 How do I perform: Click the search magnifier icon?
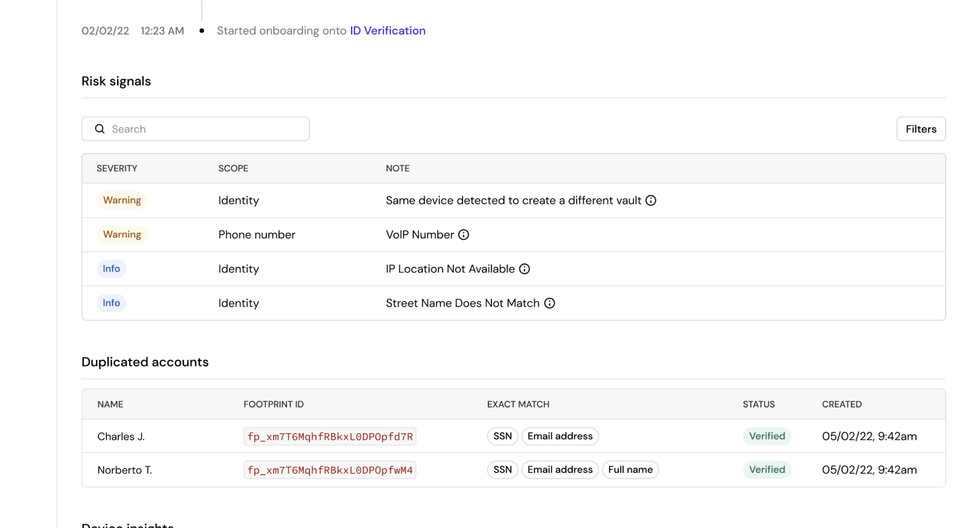100,129
